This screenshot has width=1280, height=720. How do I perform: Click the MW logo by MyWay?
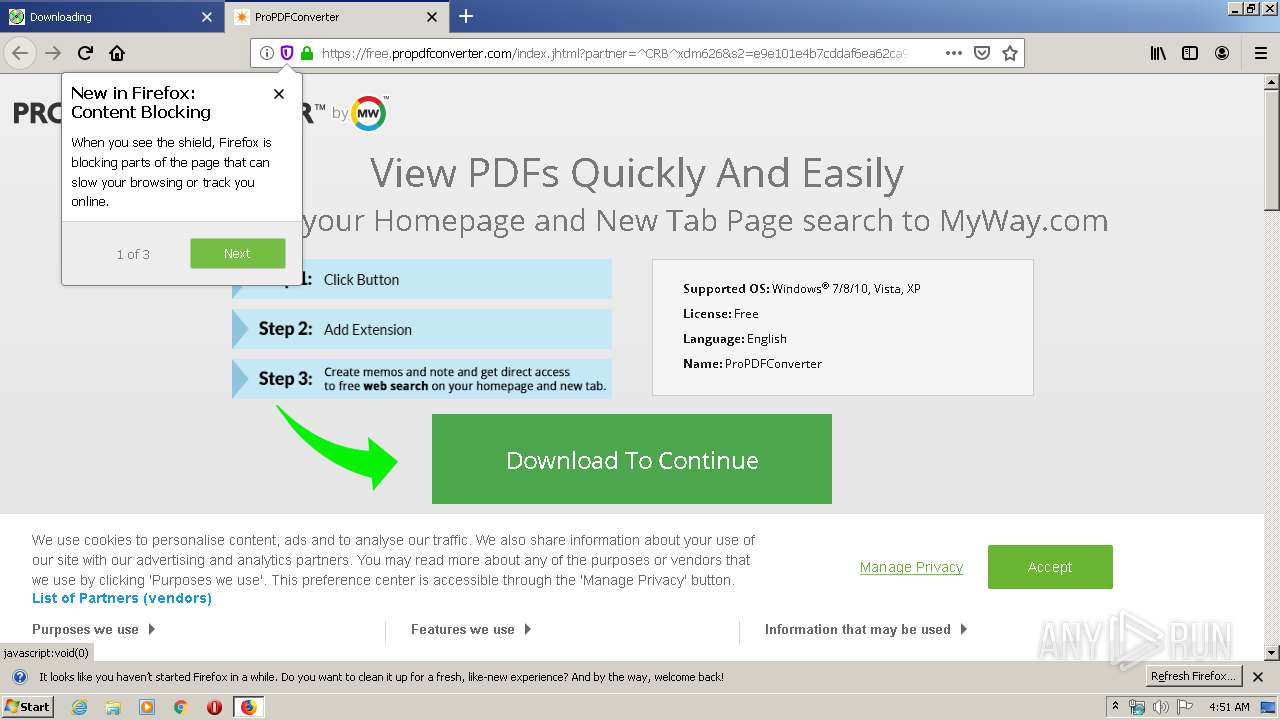pos(369,113)
